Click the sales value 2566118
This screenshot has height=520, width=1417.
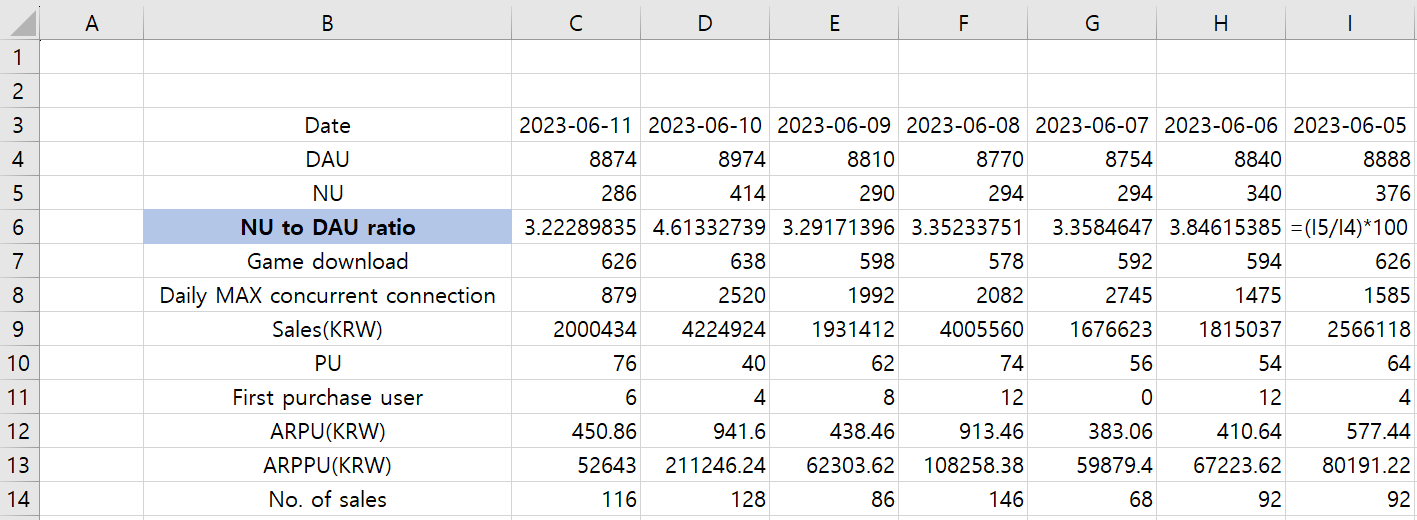[1351, 329]
